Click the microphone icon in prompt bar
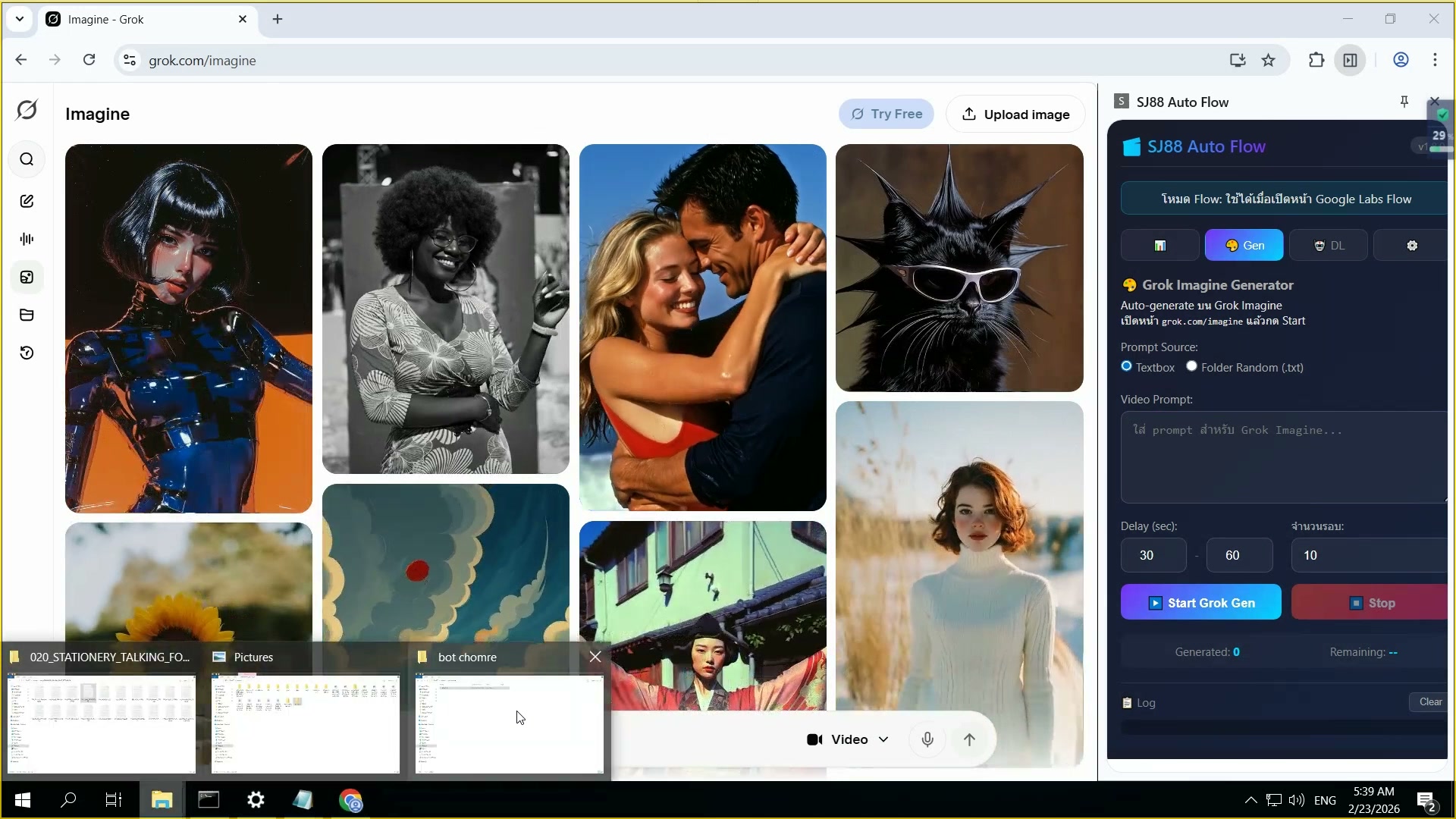Image resolution: width=1456 pixels, height=819 pixels. click(x=927, y=739)
